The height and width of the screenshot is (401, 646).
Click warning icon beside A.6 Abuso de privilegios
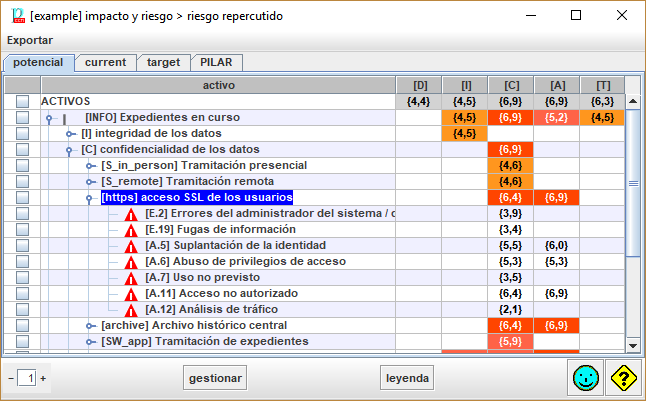tap(131, 262)
